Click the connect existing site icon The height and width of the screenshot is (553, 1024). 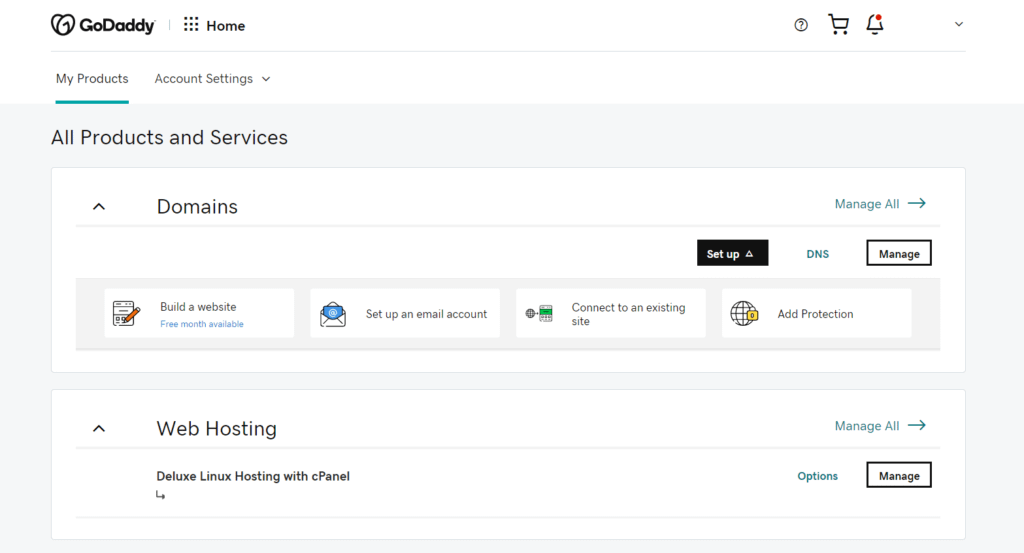pos(539,313)
